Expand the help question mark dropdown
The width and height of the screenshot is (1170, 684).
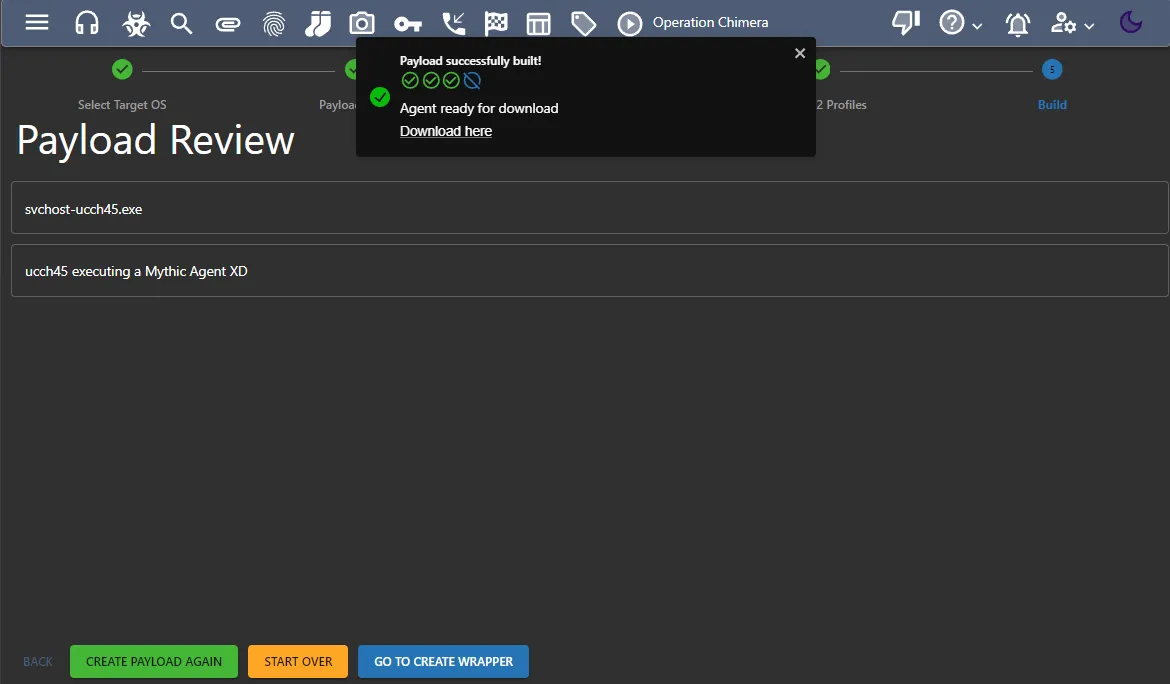click(x=960, y=23)
